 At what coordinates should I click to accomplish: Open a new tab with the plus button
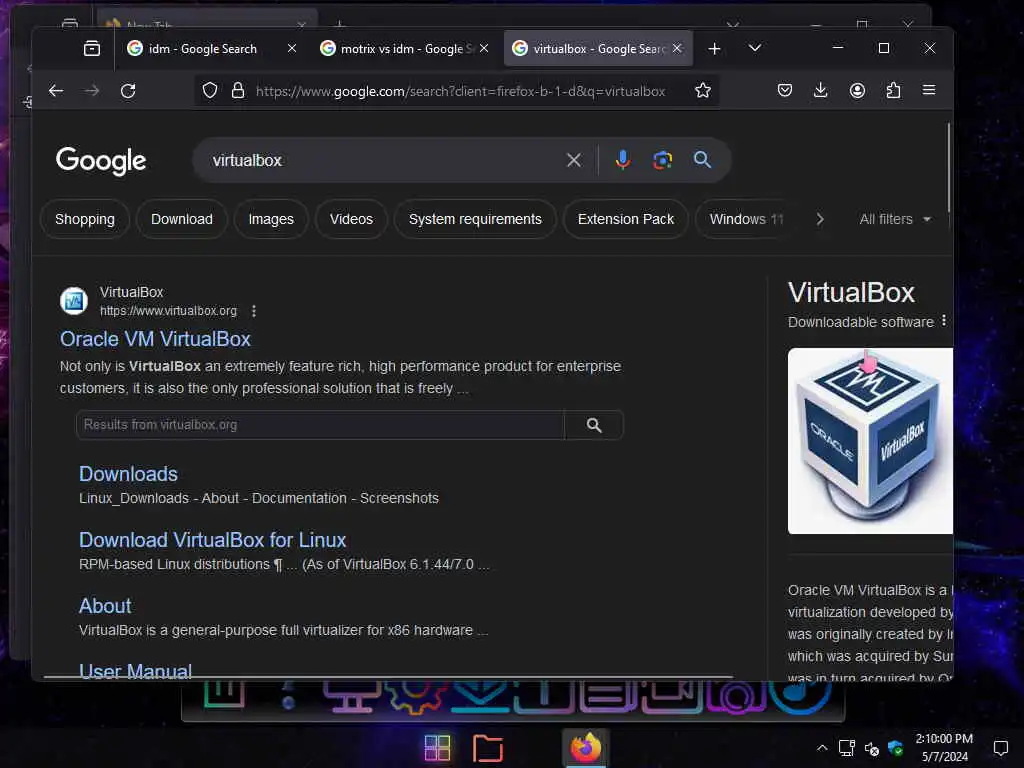click(714, 48)
